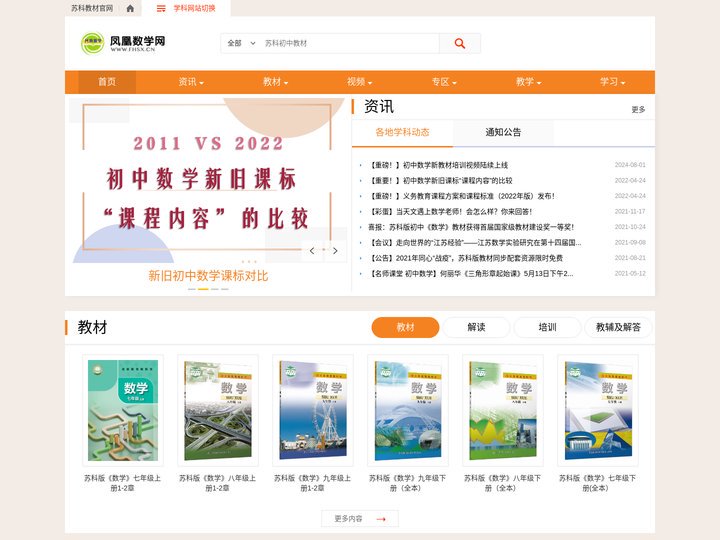Click title 苏科版《数学》九年级下册 (全本)
This screenshot has width=720, height=540.
pyautogui.click(x=408, y=483)
